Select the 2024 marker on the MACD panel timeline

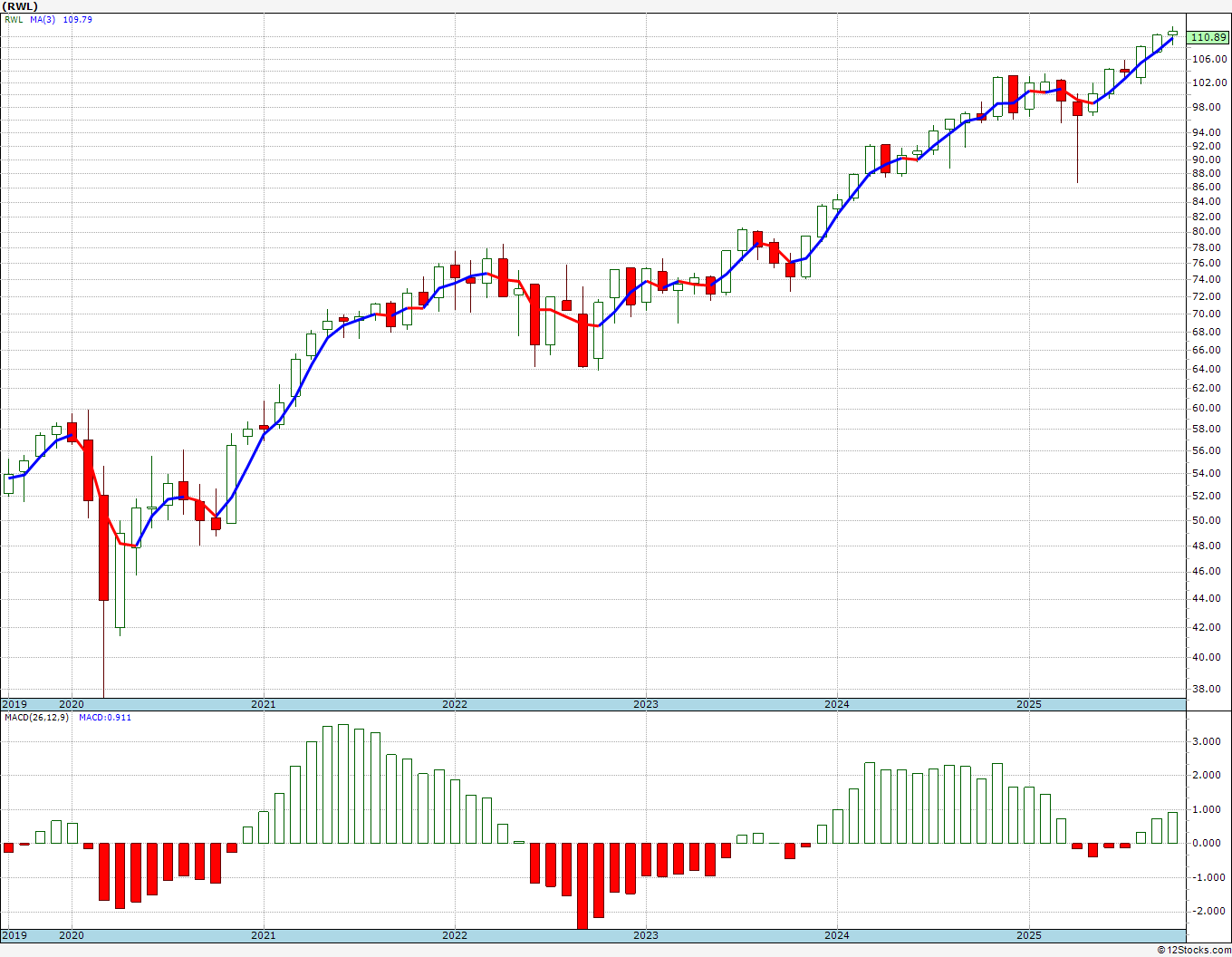click(837, 935)
